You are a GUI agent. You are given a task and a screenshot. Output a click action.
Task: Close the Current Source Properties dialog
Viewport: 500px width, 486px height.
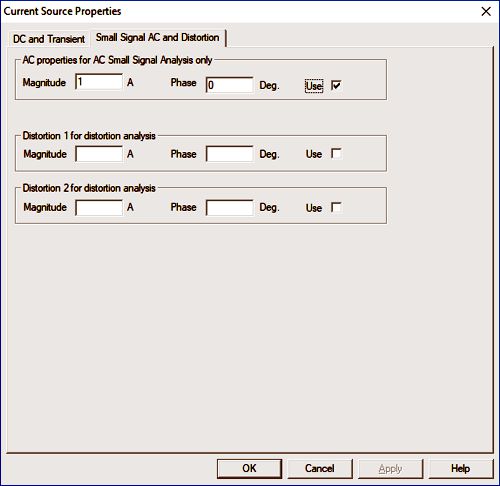pyautogui.click(x=486, y=11)
